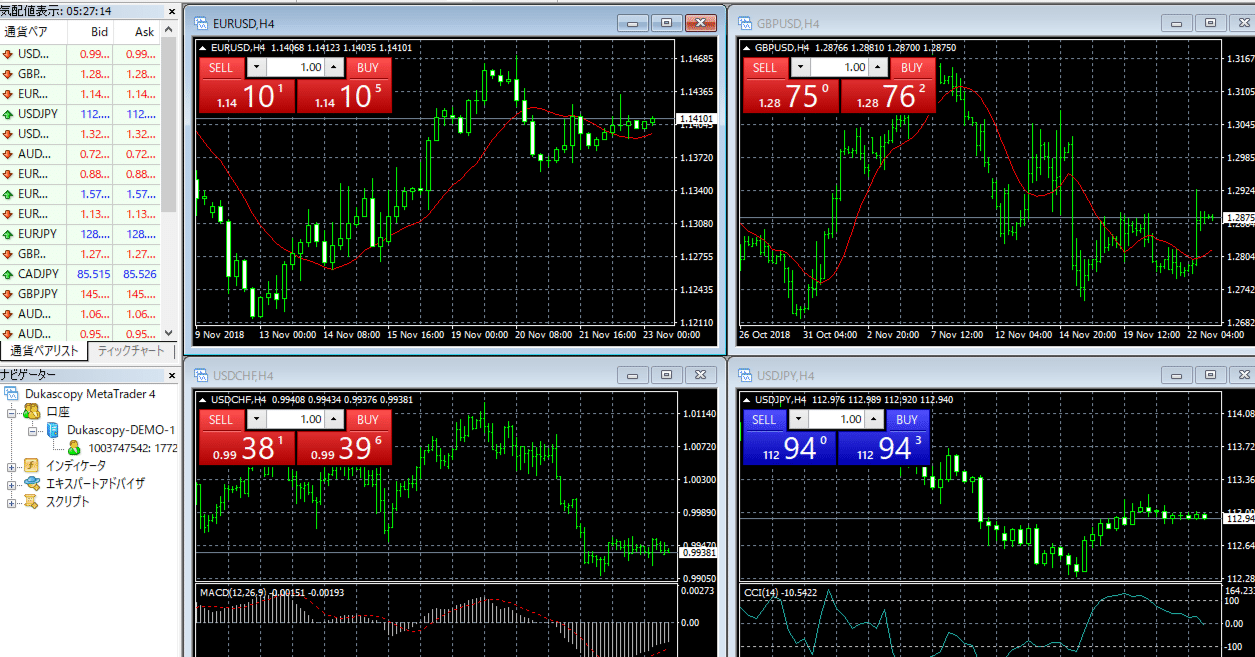Screen dimensions: 1255x657
Task: Close the 気配値表示 market watch panel
Action: coord(170,11)
